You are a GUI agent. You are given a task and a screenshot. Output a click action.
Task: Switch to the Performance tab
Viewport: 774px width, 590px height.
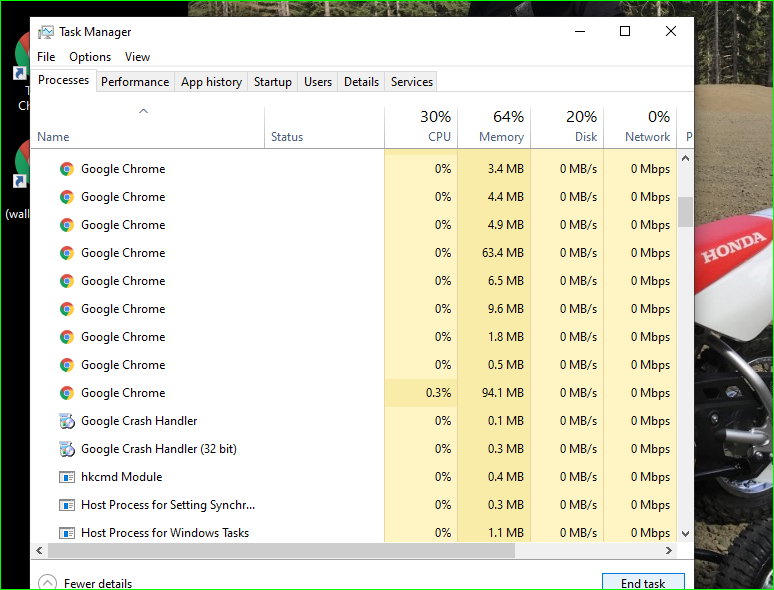click(135, 82)
